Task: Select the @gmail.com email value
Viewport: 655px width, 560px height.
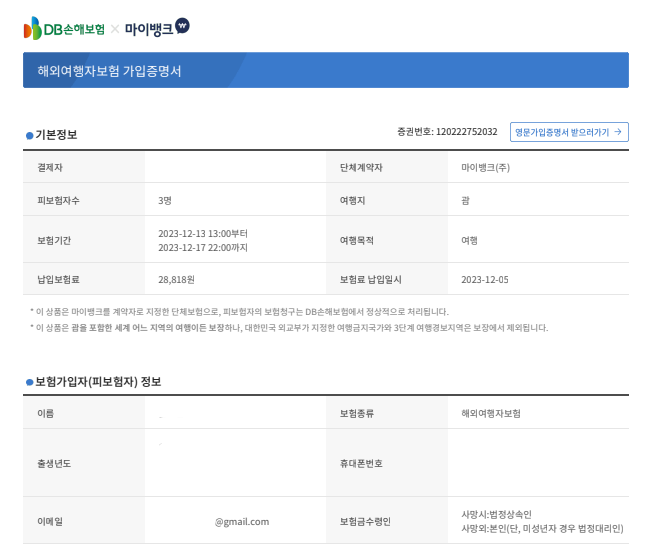Action: coord(242,522)
